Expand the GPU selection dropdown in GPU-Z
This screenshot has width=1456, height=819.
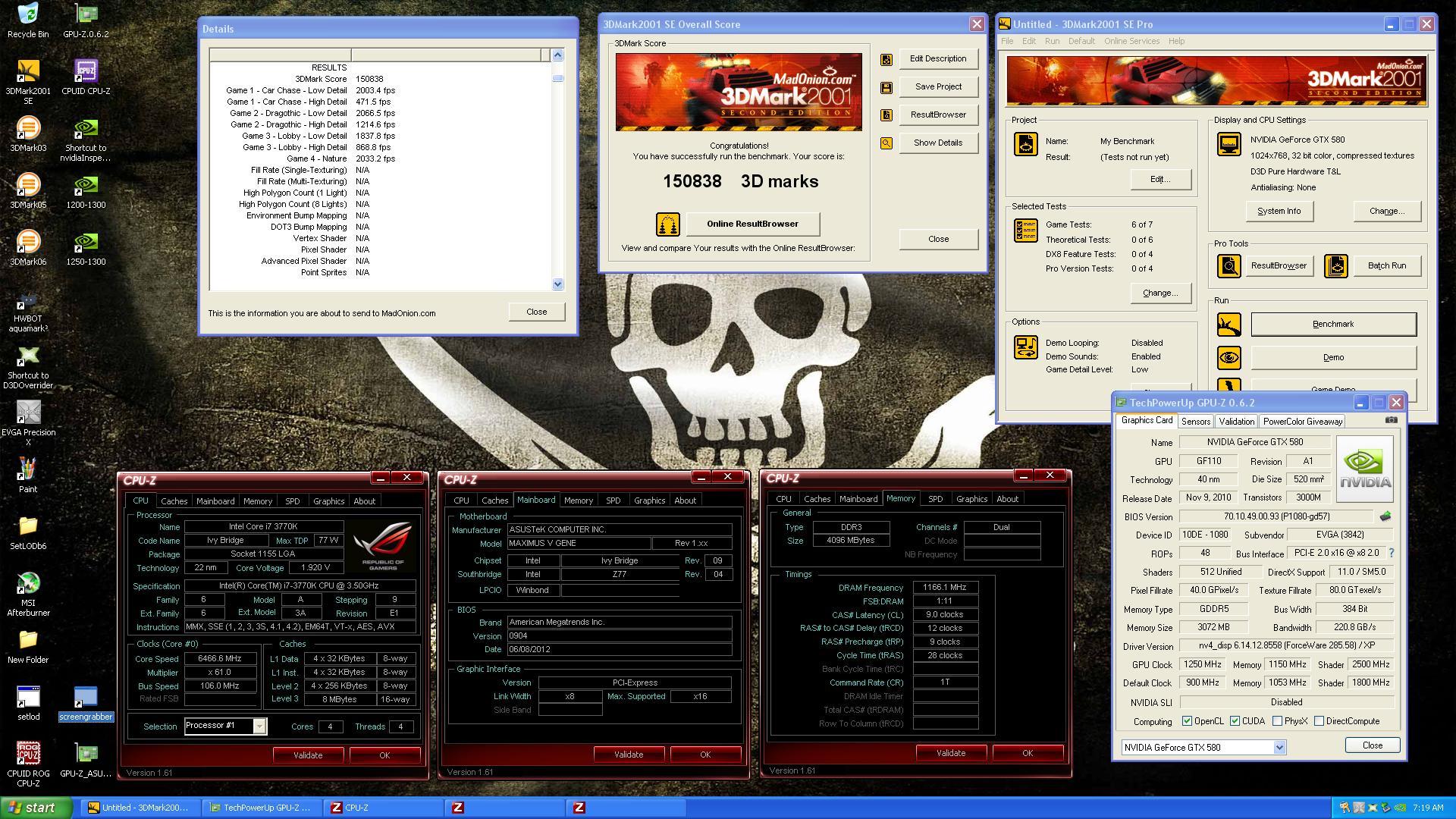pos(1279,747)
